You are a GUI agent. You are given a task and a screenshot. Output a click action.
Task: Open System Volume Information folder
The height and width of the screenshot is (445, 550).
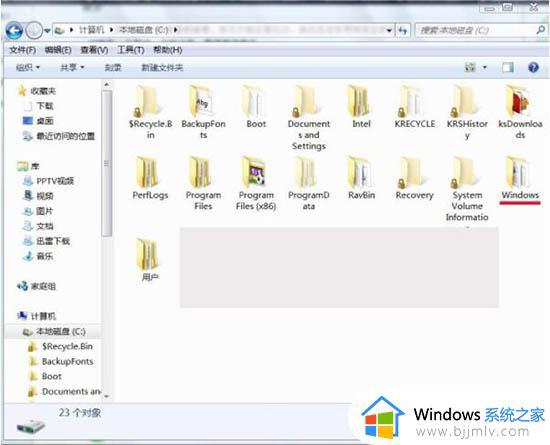click(465, 173)
